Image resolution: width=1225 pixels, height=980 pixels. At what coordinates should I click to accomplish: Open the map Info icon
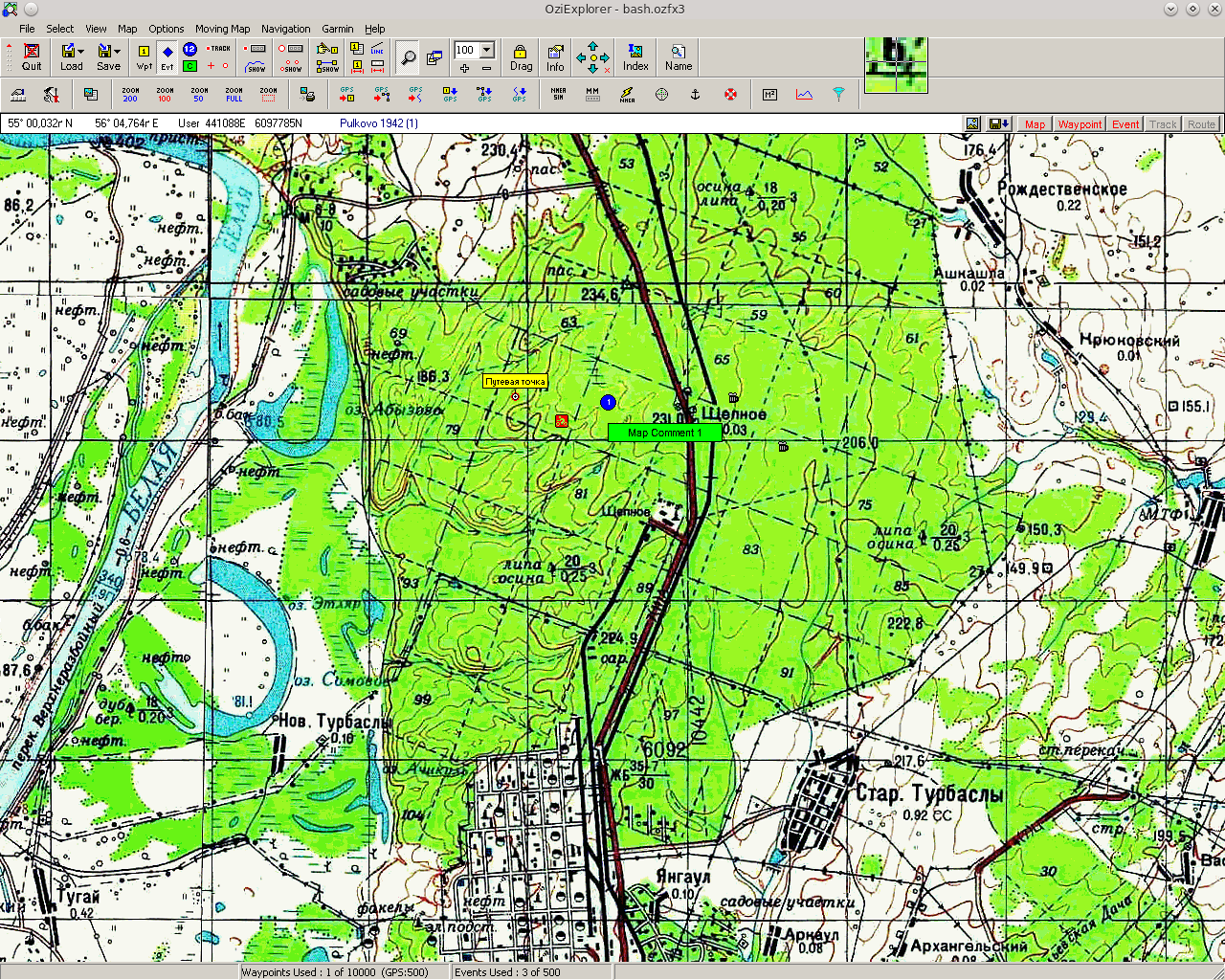pyautogui.click(x=555, y=56)
